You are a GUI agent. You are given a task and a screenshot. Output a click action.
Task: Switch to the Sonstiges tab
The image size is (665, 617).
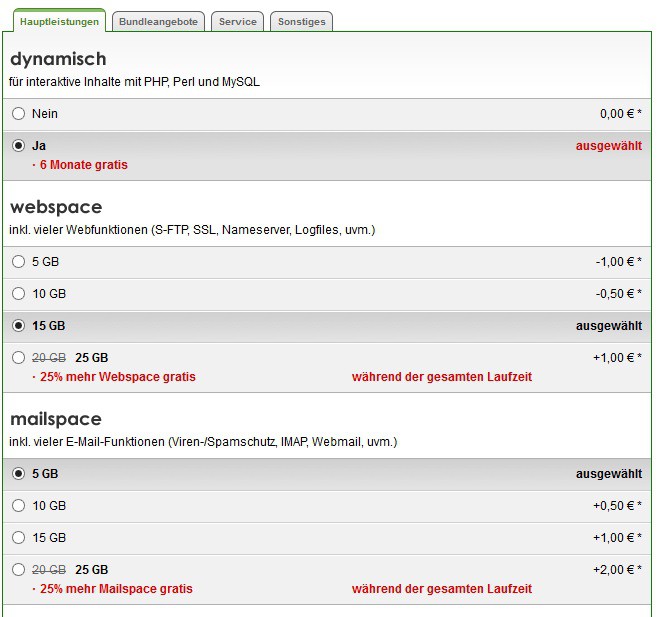pos(301,21)
